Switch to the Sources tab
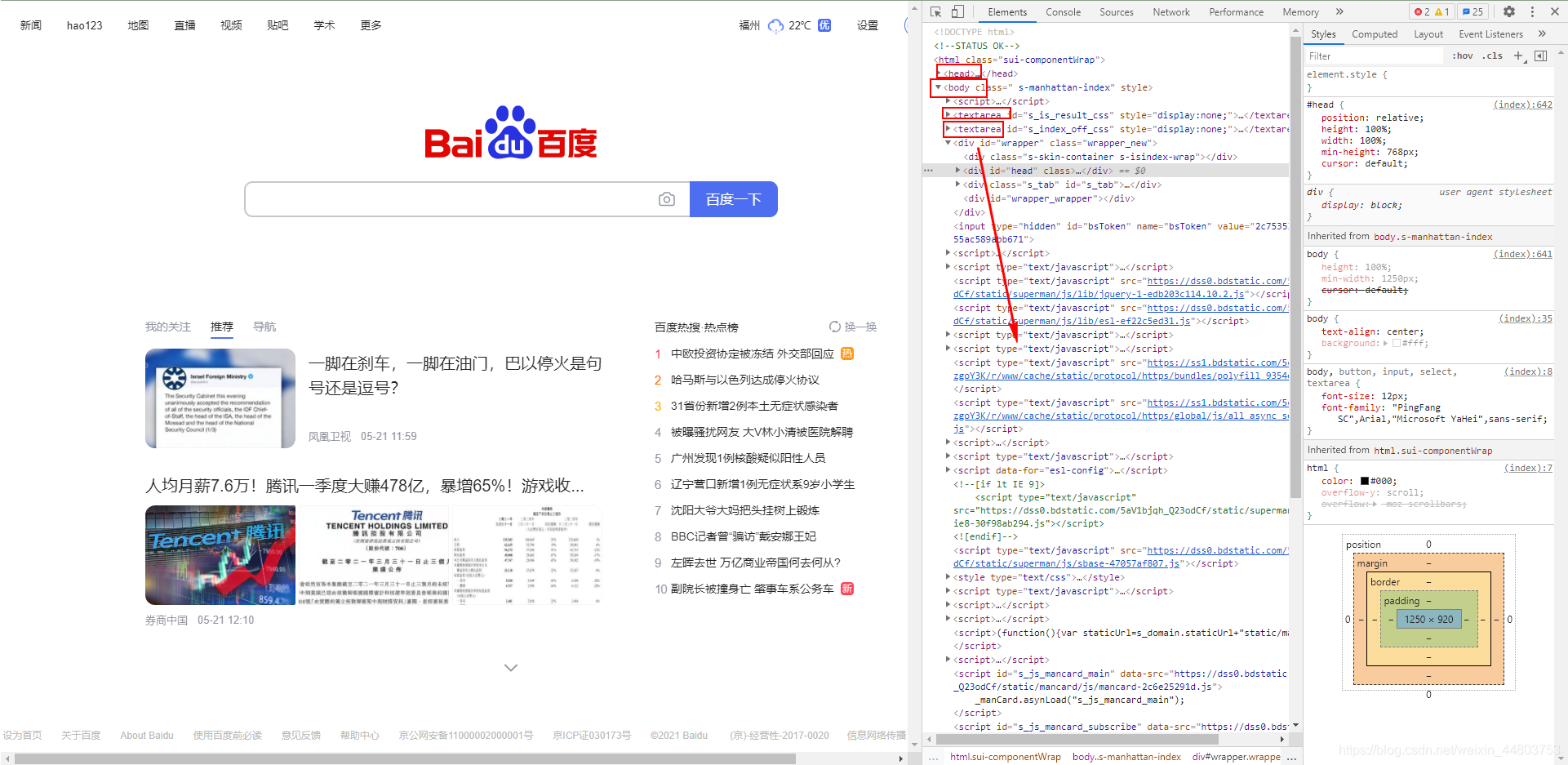 1116,11
